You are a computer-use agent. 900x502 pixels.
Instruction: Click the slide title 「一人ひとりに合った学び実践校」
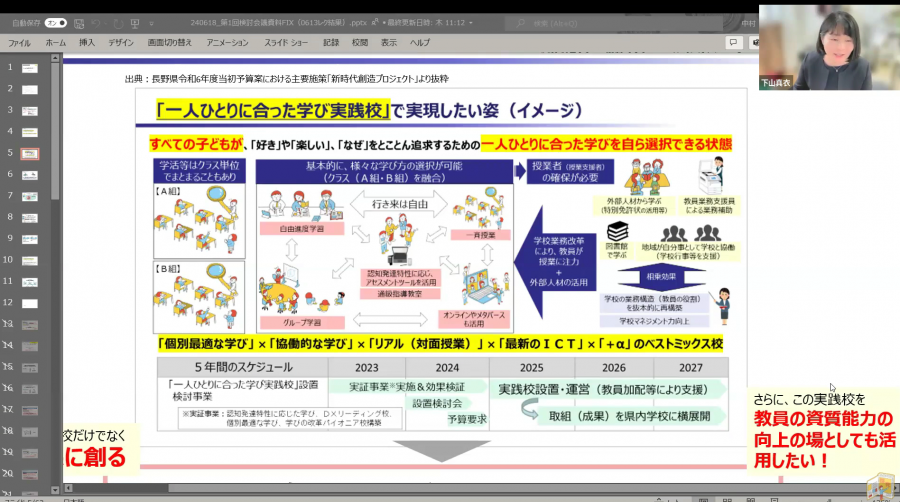(x=273, y=110)
